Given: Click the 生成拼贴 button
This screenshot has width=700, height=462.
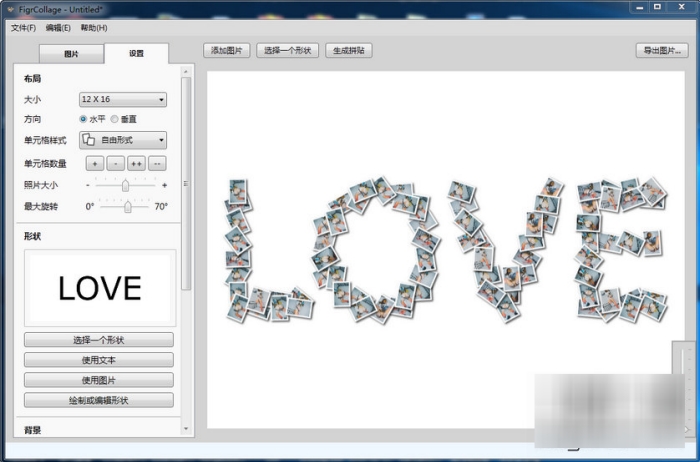Looking at the screenshot, I should [x=348, y=50].
